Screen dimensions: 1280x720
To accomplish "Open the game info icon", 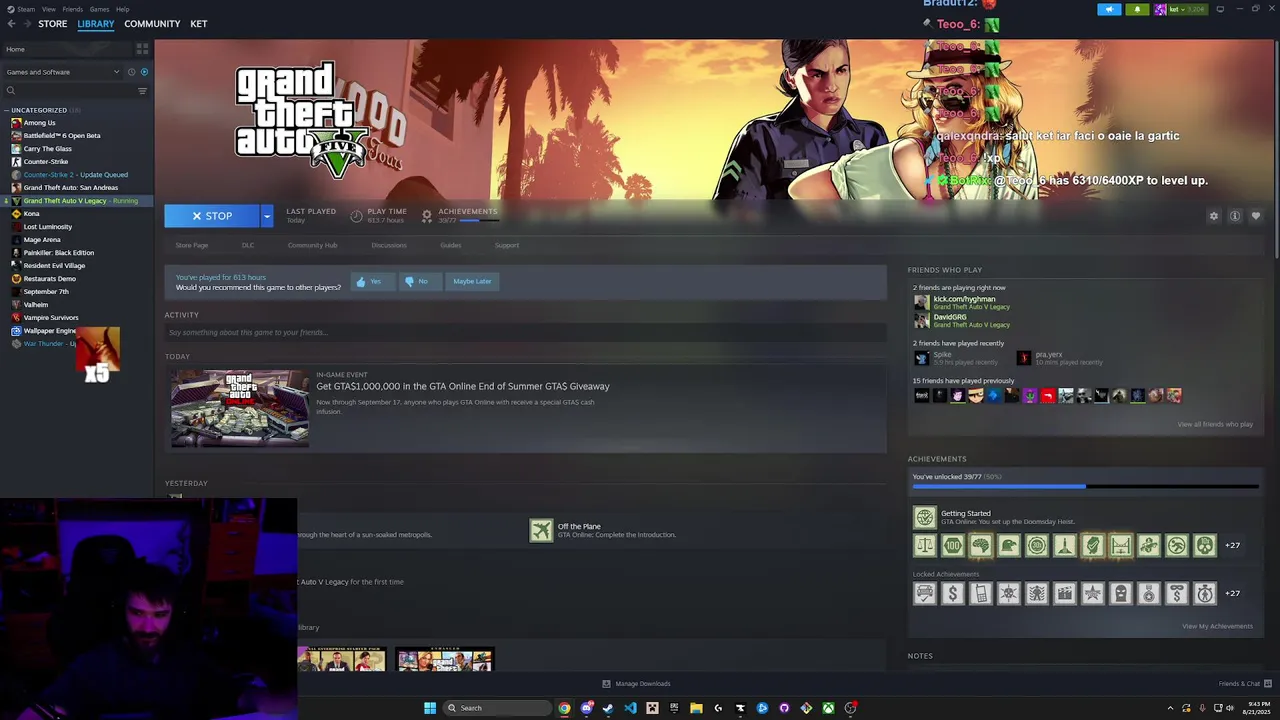I will 1235,216.
